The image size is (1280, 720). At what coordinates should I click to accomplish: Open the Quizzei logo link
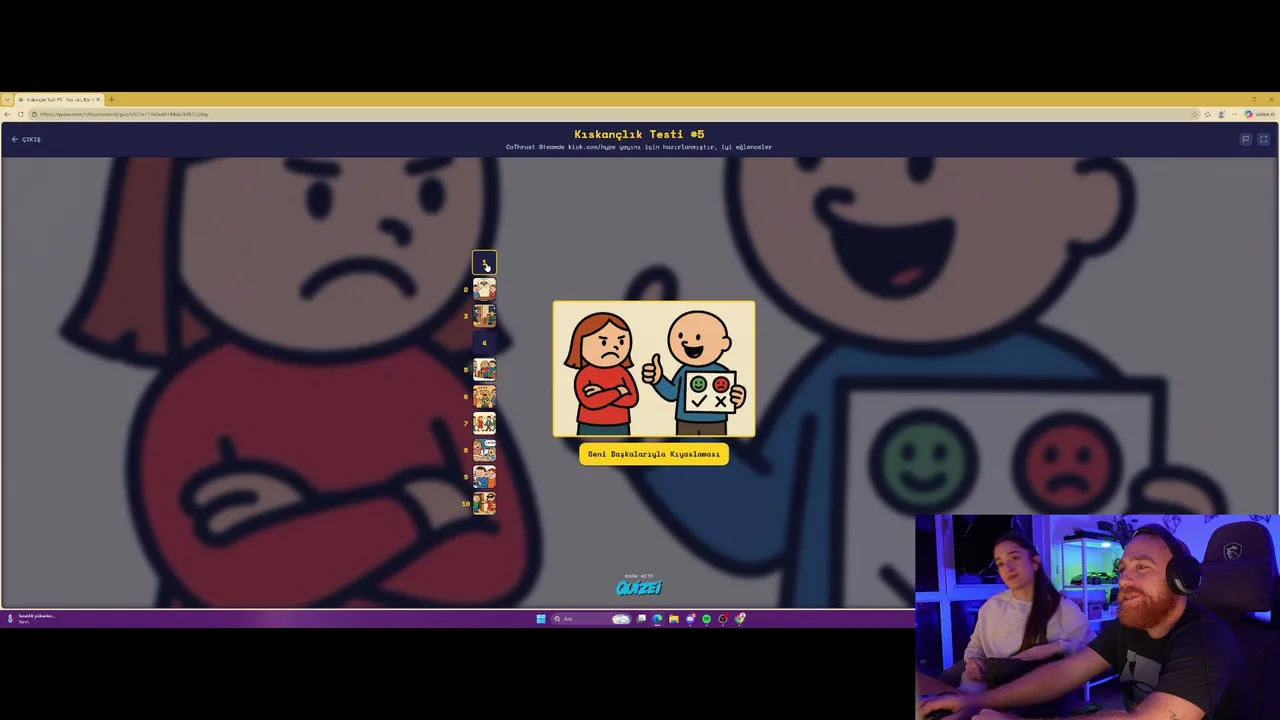click(639, 586)
